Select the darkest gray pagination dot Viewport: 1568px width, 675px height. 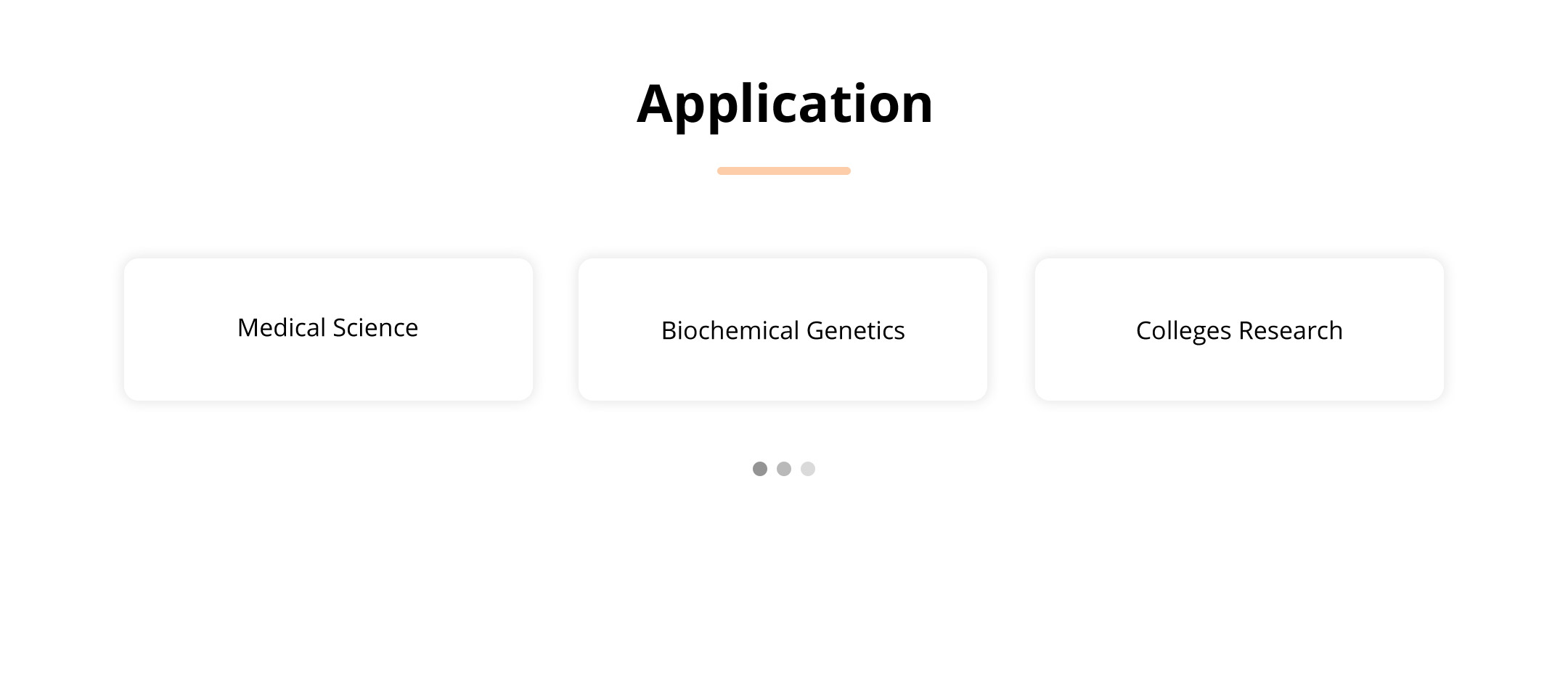pyautogui.click(x=760, y=469)
